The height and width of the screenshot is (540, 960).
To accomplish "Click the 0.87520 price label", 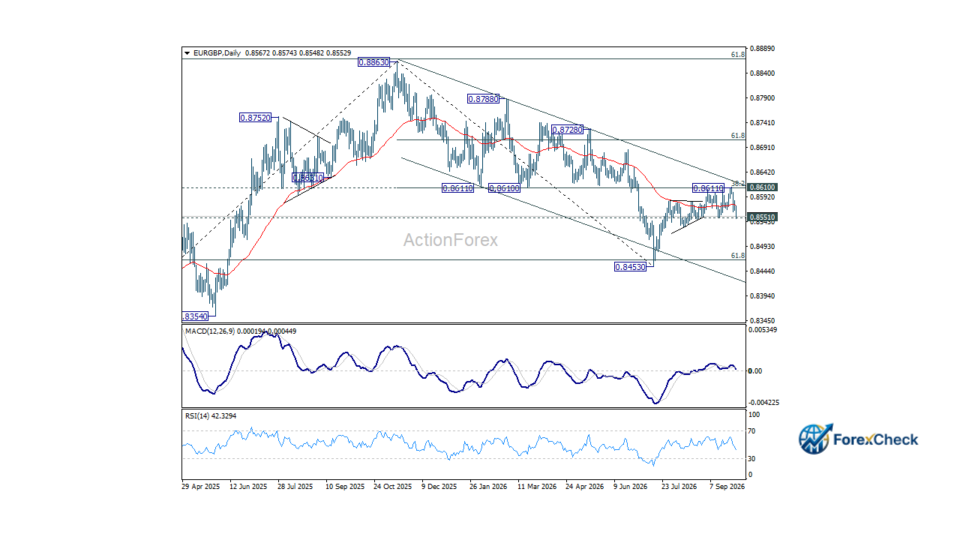I will (x=255, y=118).
